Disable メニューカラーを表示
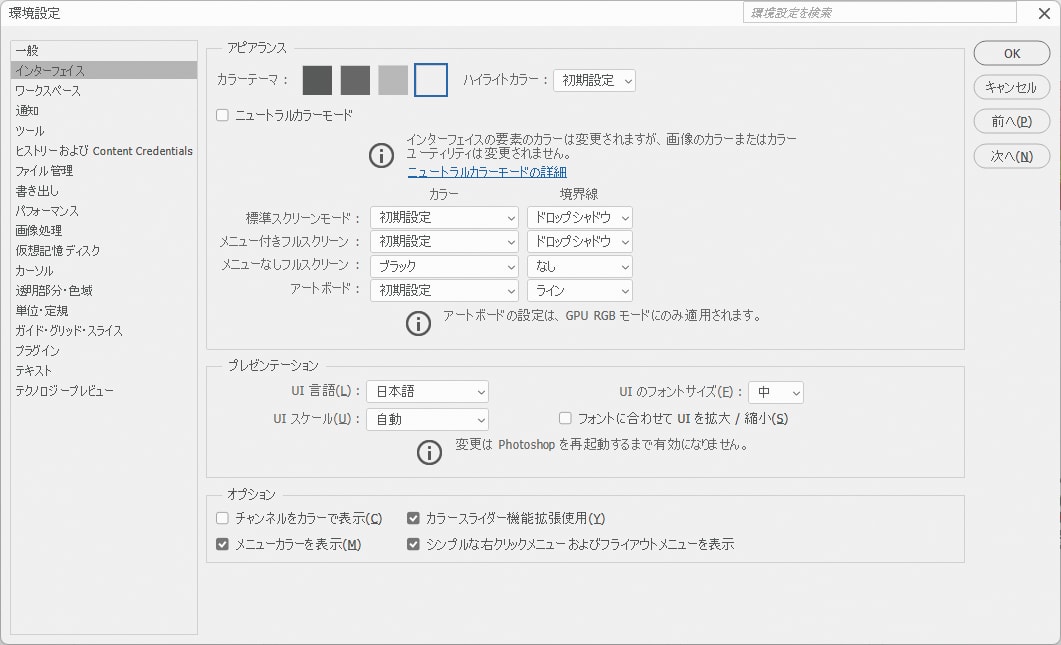 pos(222,544)
